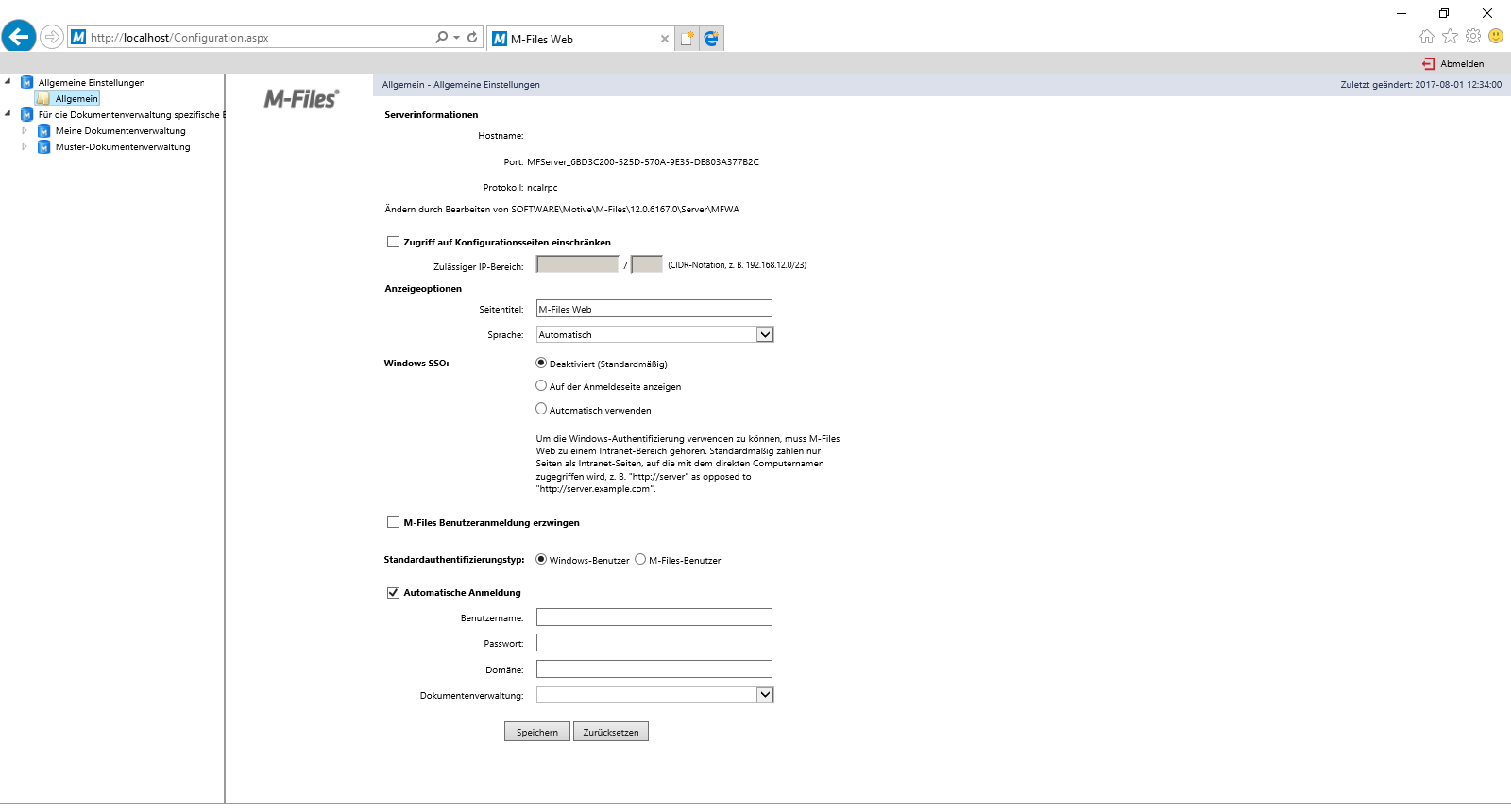Enable Zugriff auf Konfigurationsseiten einschränken checkbox
Viewport: 1511px width, 812px height.
[x=393, y=242]
